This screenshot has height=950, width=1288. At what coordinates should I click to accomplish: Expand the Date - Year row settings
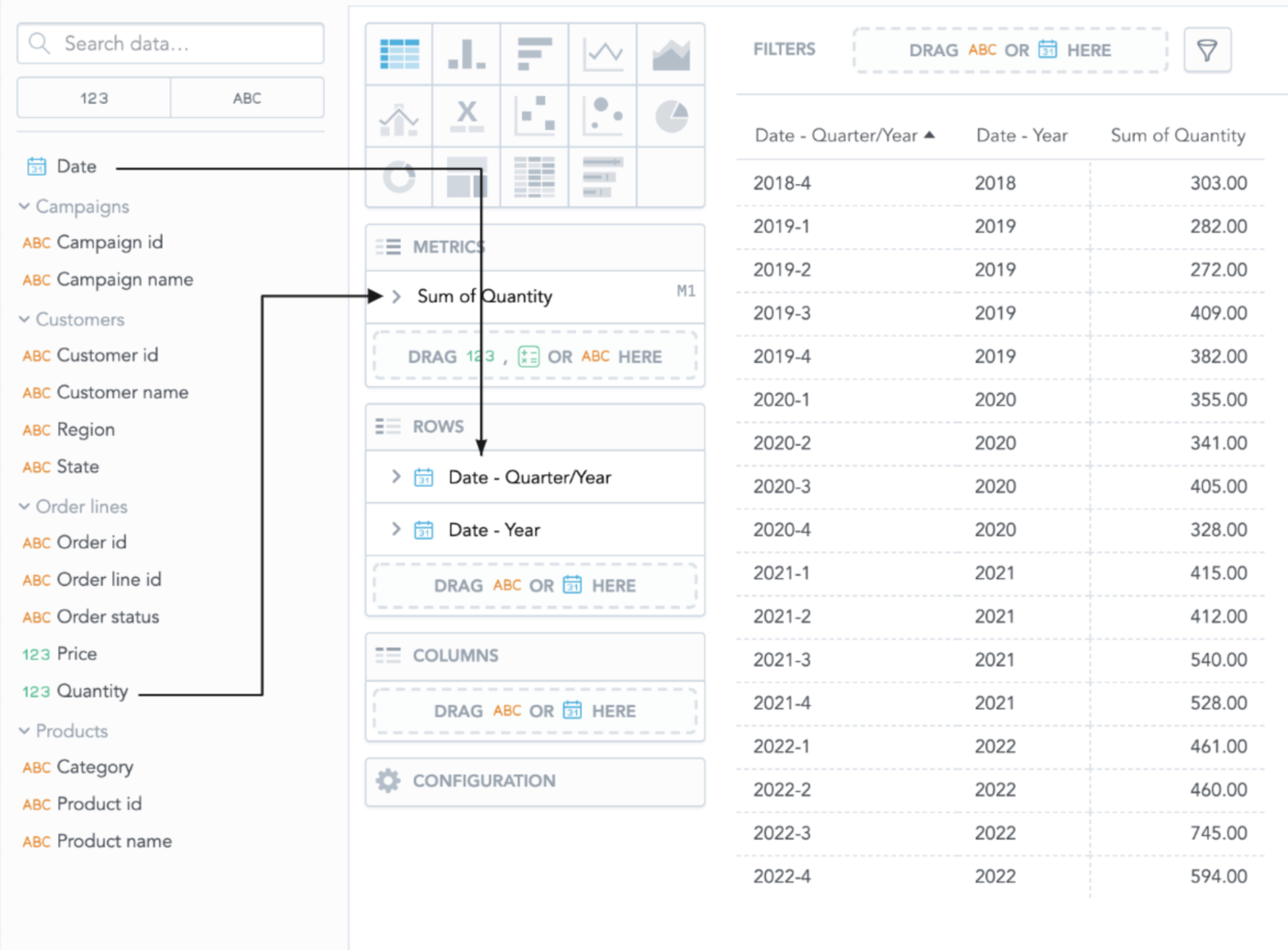396,529
